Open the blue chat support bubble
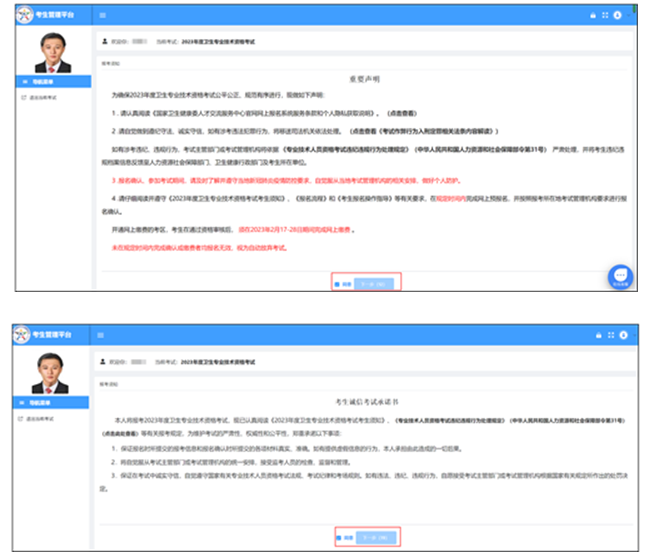Screen dimensions: 657x557 point(621,277)
